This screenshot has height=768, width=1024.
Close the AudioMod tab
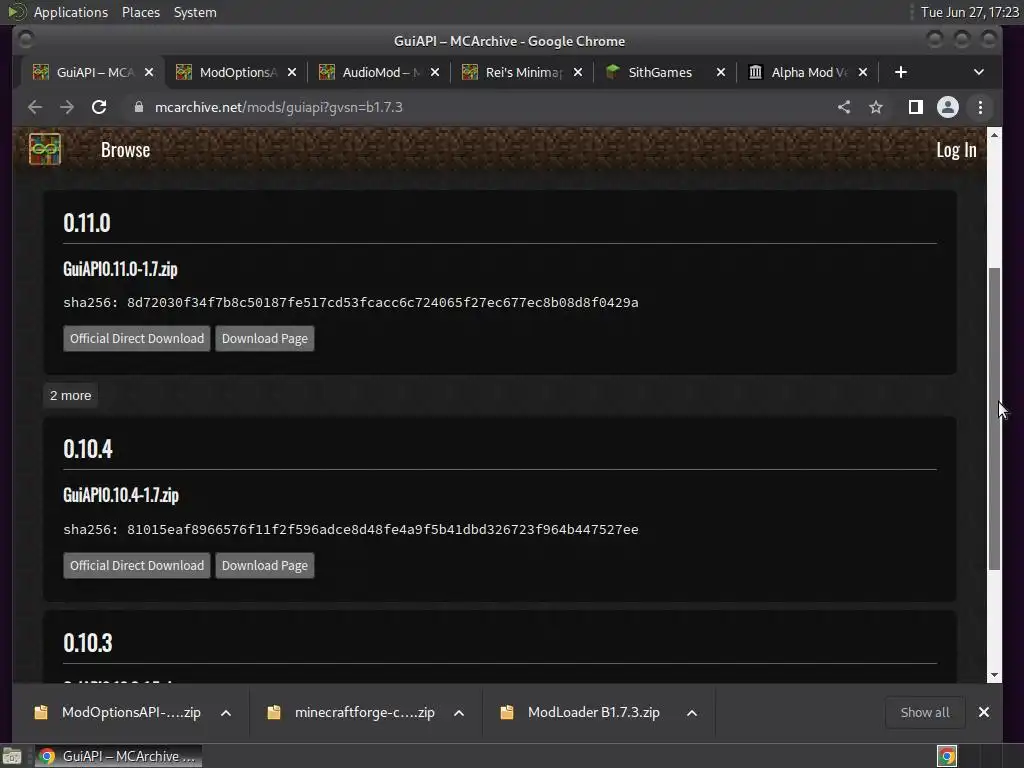[x=435, y=72]
